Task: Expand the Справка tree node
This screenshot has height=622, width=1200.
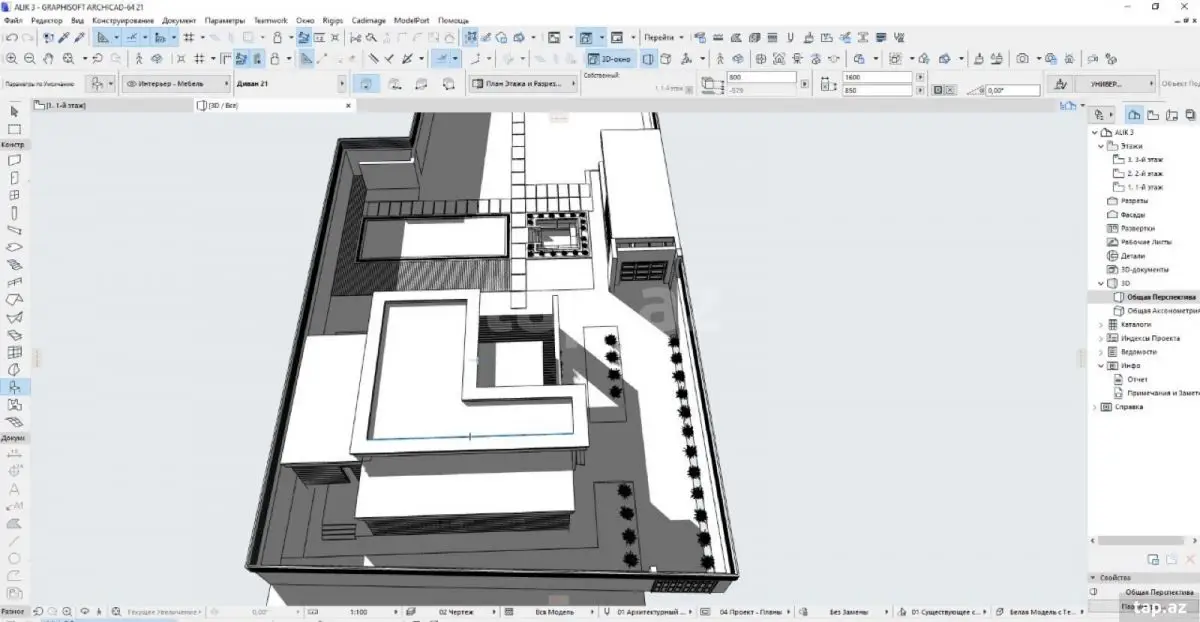Action: 1093,407
